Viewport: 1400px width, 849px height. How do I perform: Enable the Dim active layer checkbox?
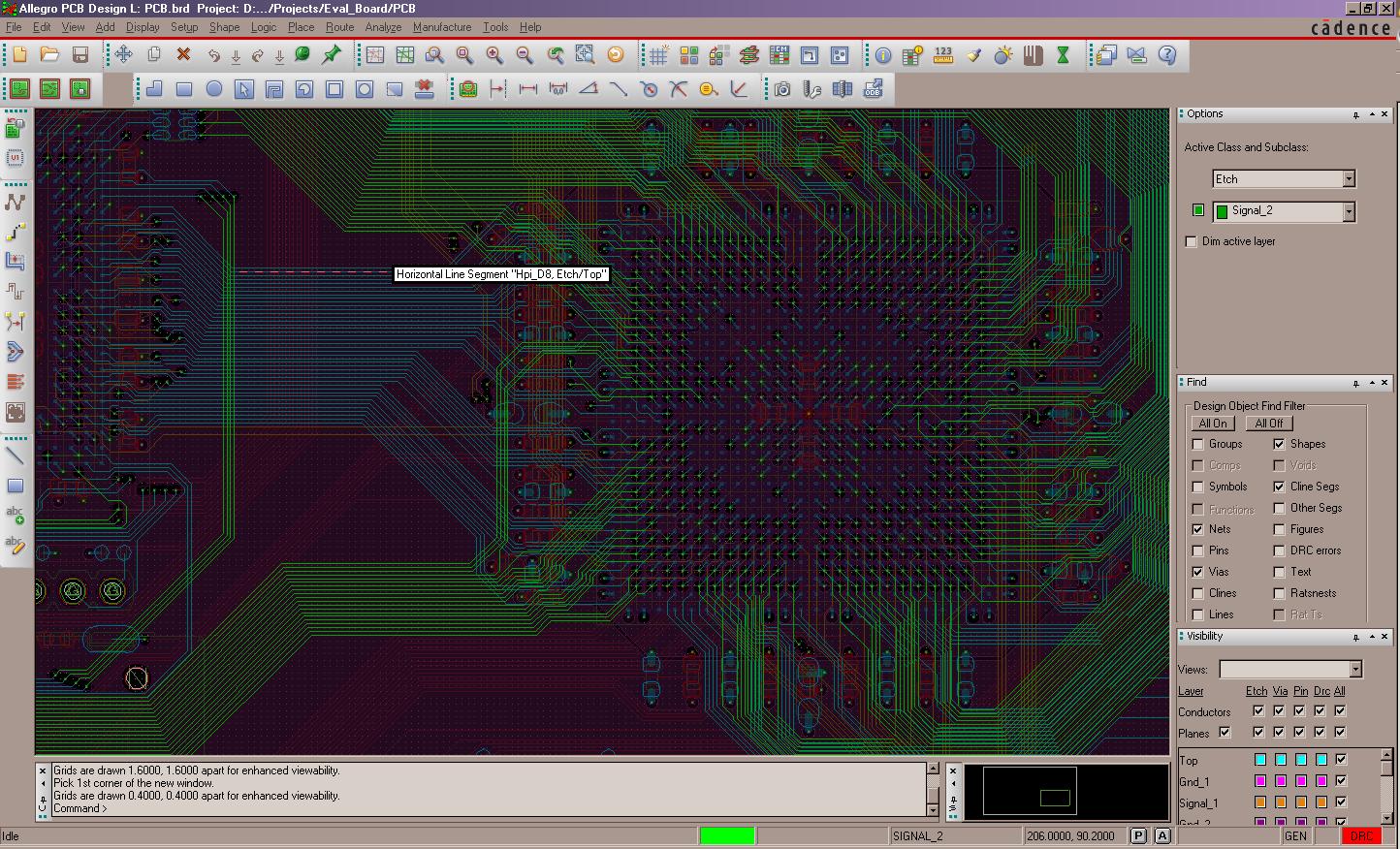pos(1191,241)
